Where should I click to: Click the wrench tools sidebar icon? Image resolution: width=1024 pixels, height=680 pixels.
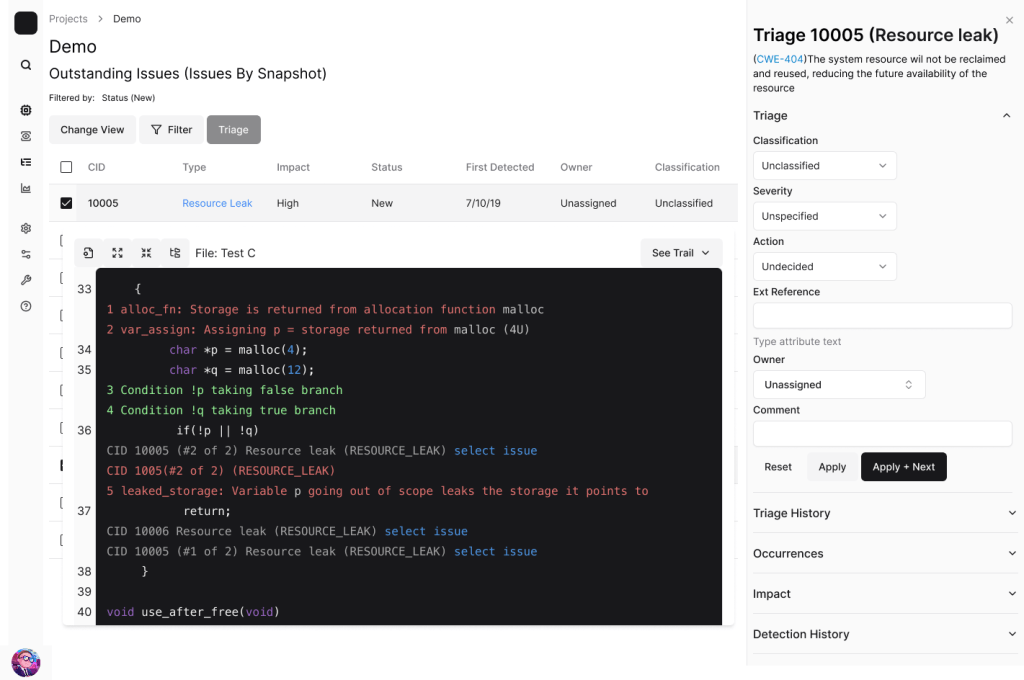click(x=26, y=280)
